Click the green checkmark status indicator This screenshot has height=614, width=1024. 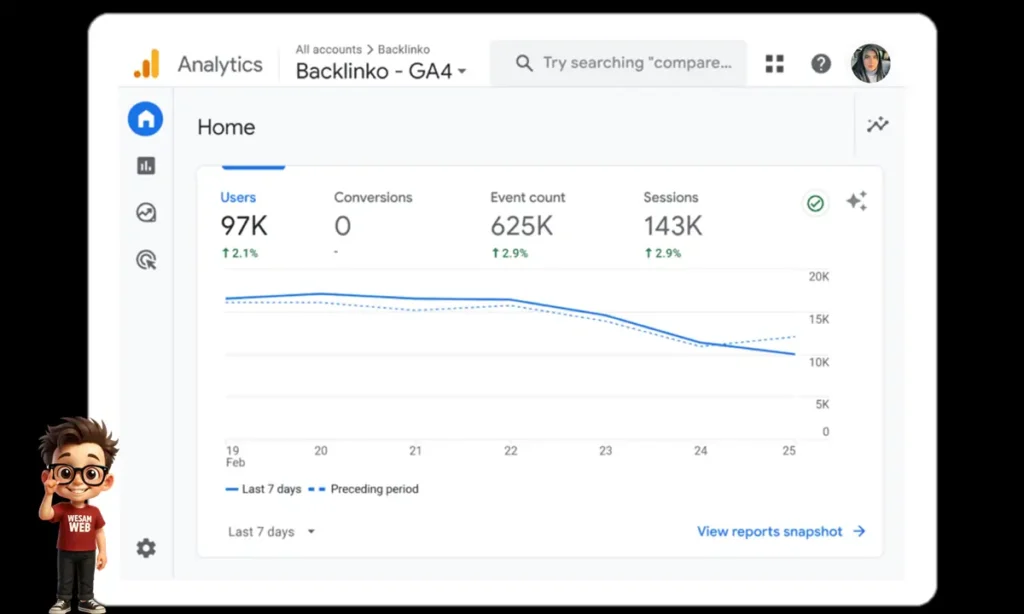point(815,204)
